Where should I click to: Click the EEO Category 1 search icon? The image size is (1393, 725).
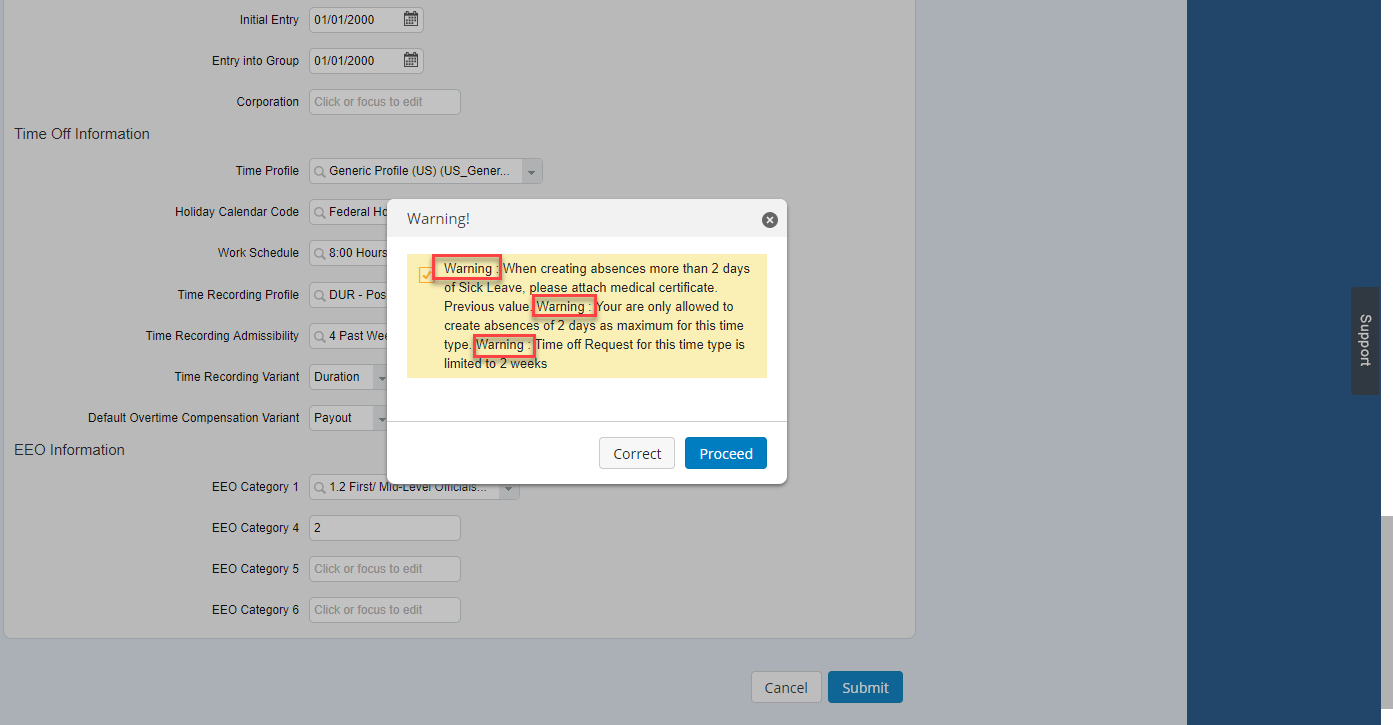(x=319, y=487)
